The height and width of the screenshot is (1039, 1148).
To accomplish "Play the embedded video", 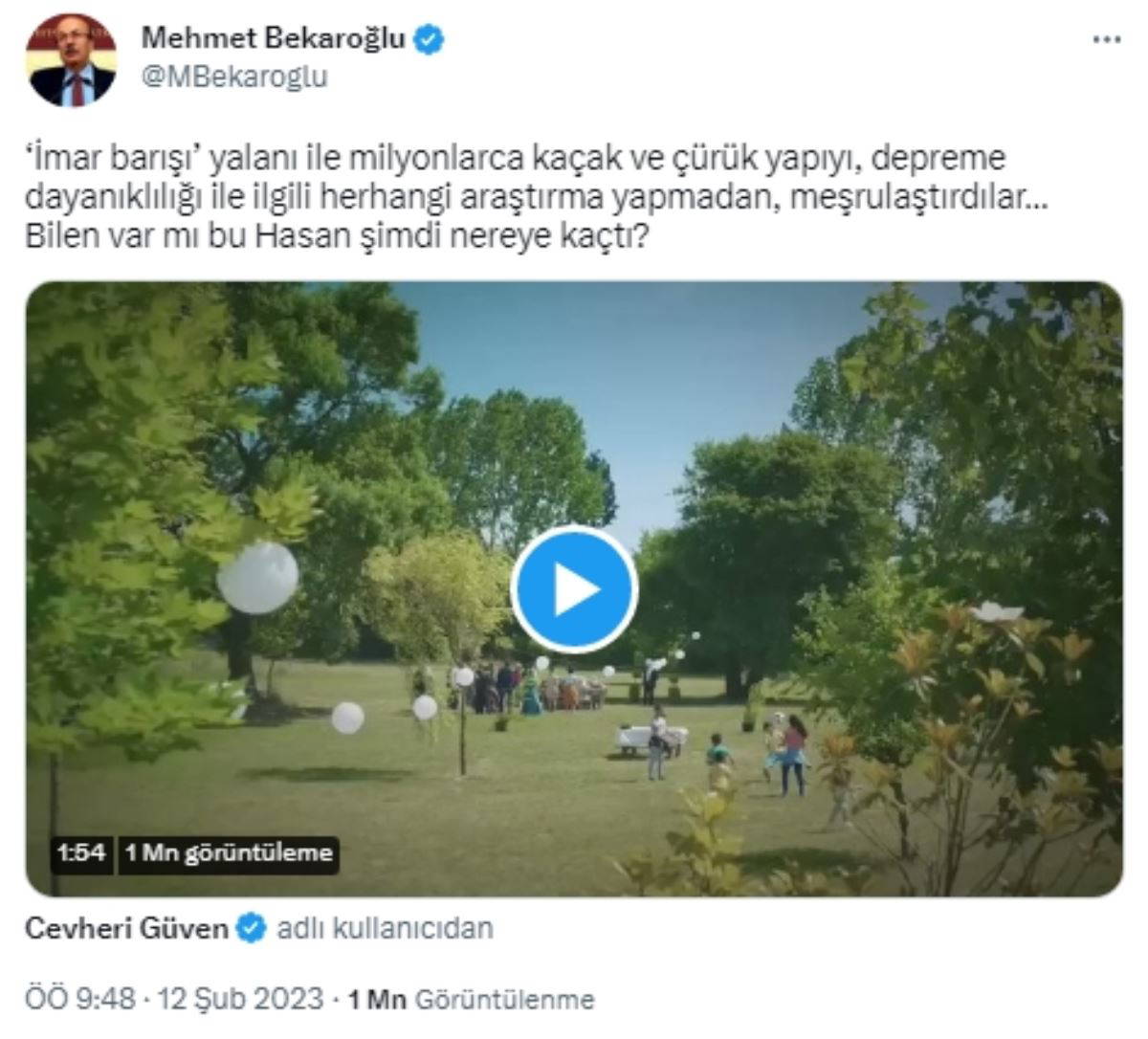I will [x=573, y=589].
